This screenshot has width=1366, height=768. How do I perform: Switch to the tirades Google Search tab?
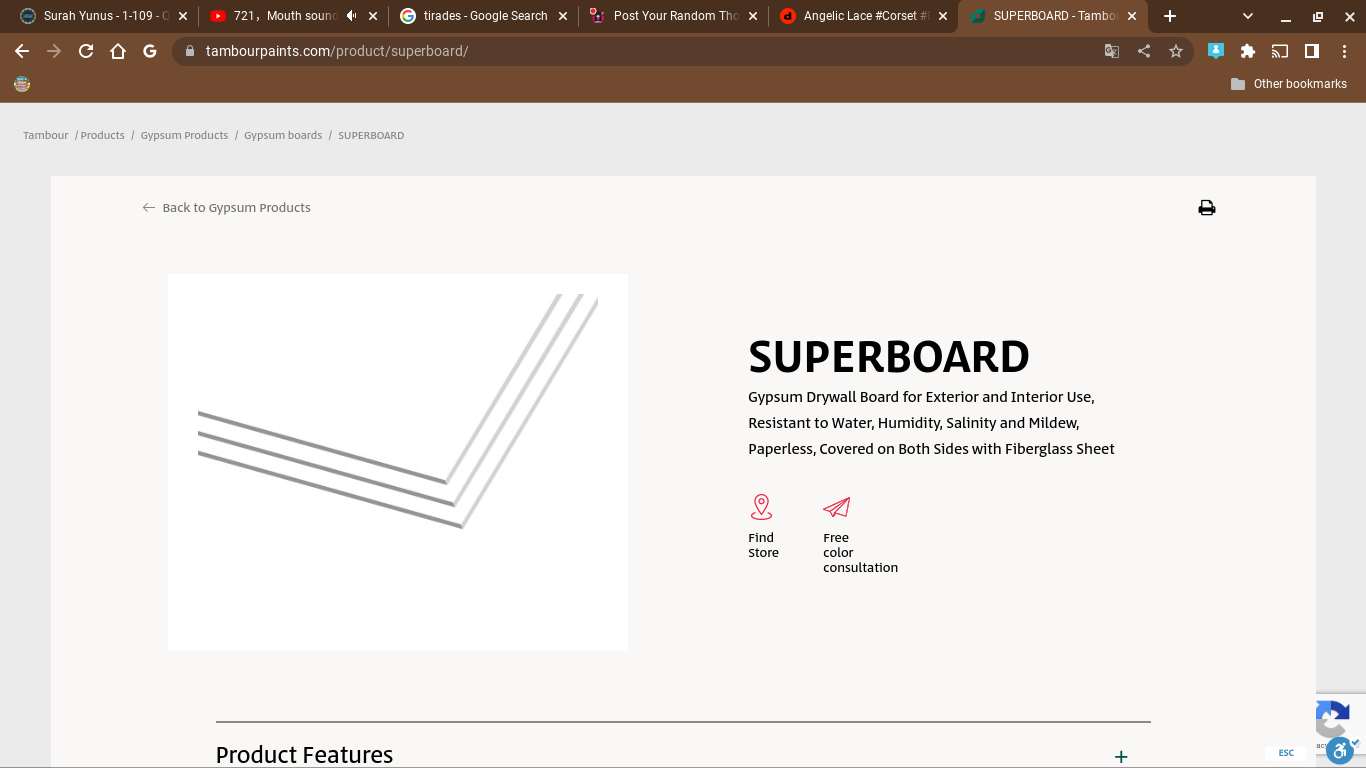click(485, 16)
